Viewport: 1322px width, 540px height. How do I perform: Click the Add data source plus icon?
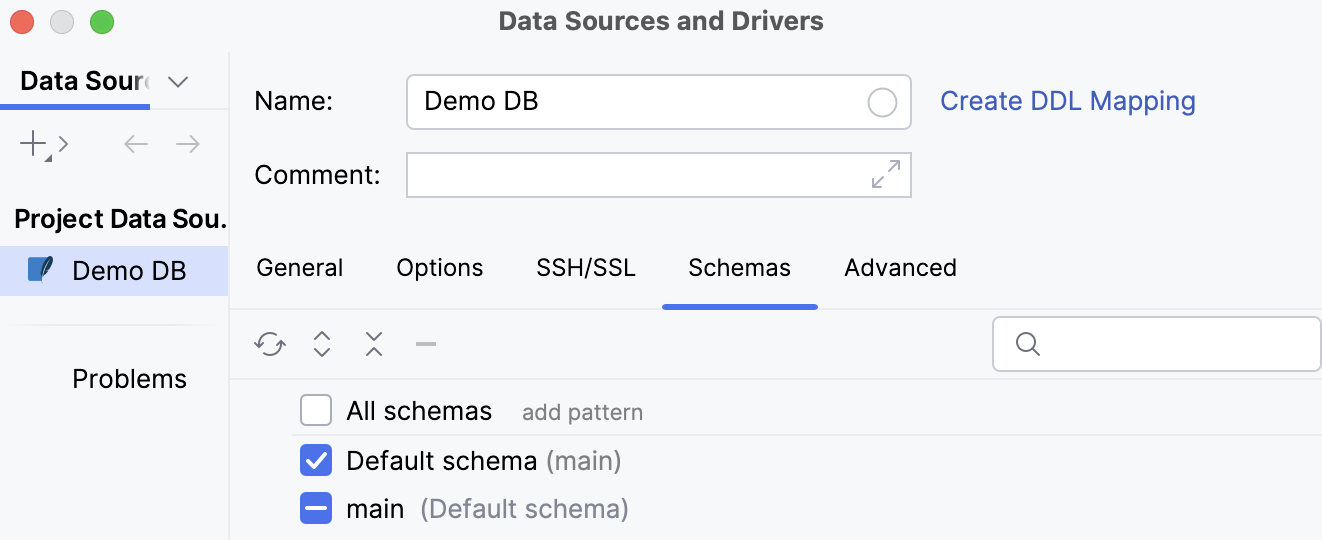[x=34, y=145]
